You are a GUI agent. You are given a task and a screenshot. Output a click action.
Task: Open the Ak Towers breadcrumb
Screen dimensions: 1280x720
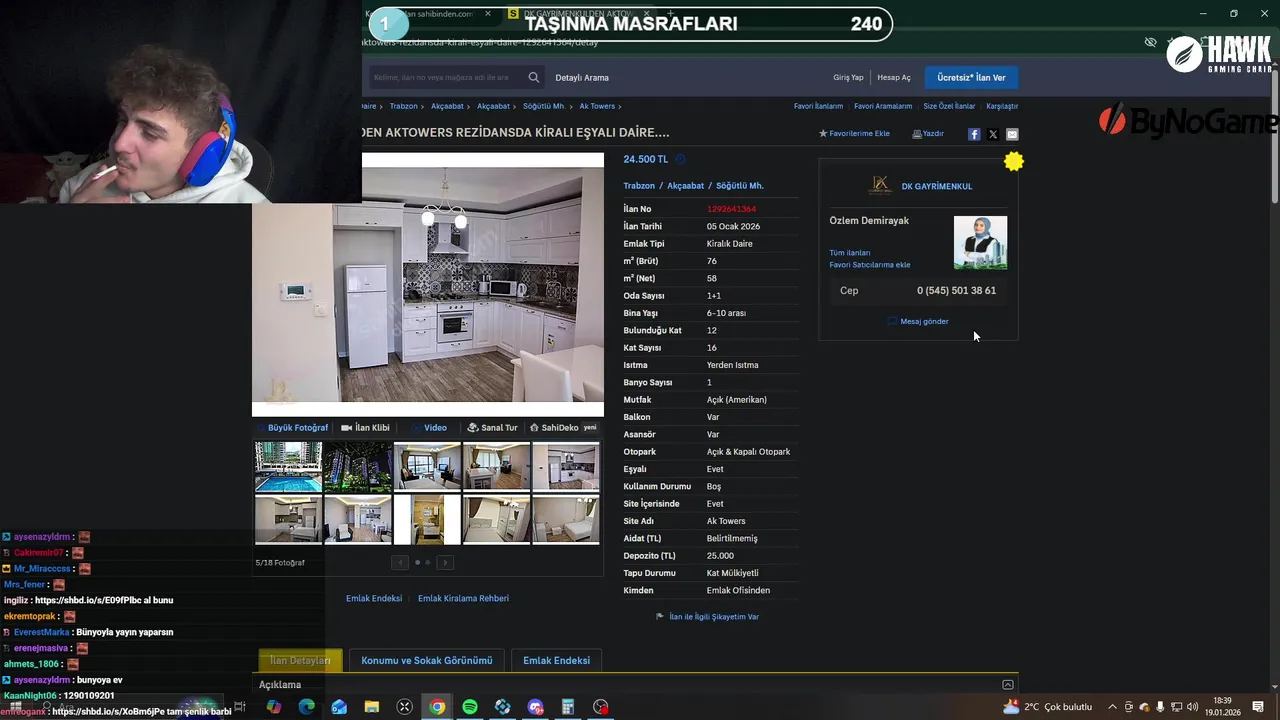(597, 106)
